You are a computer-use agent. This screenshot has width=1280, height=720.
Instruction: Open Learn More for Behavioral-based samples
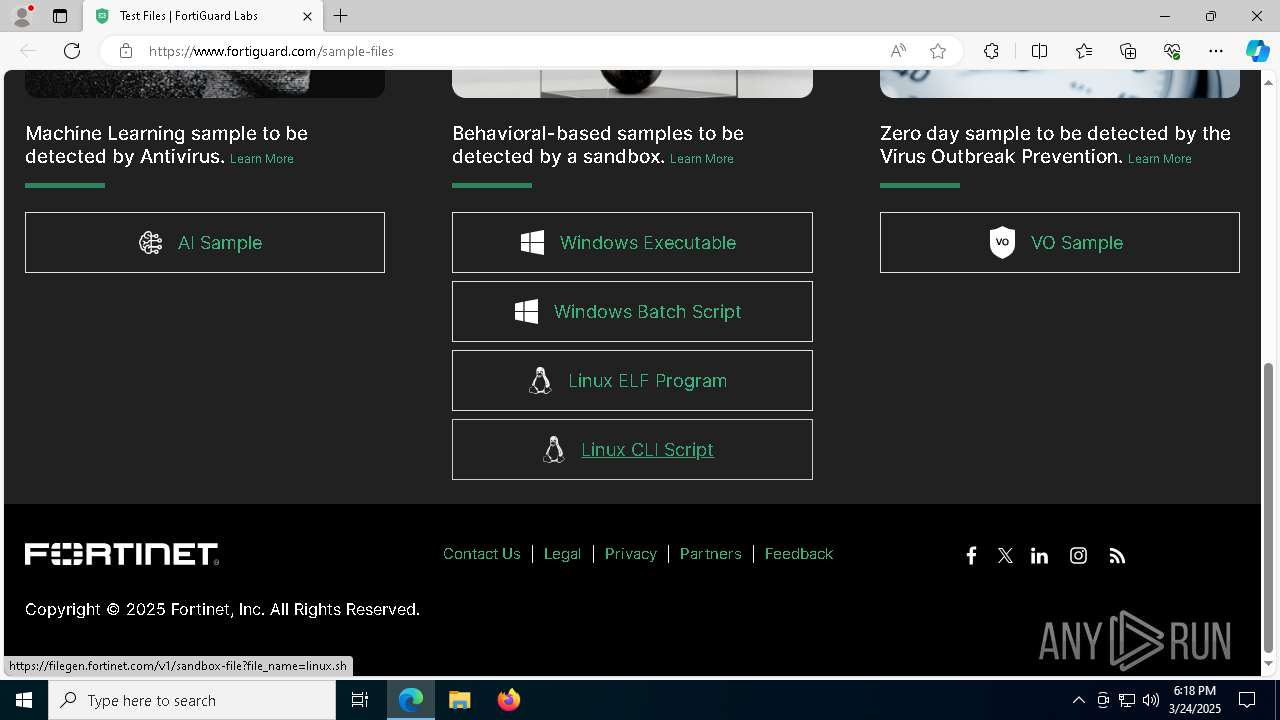click(x=702, y=159)
